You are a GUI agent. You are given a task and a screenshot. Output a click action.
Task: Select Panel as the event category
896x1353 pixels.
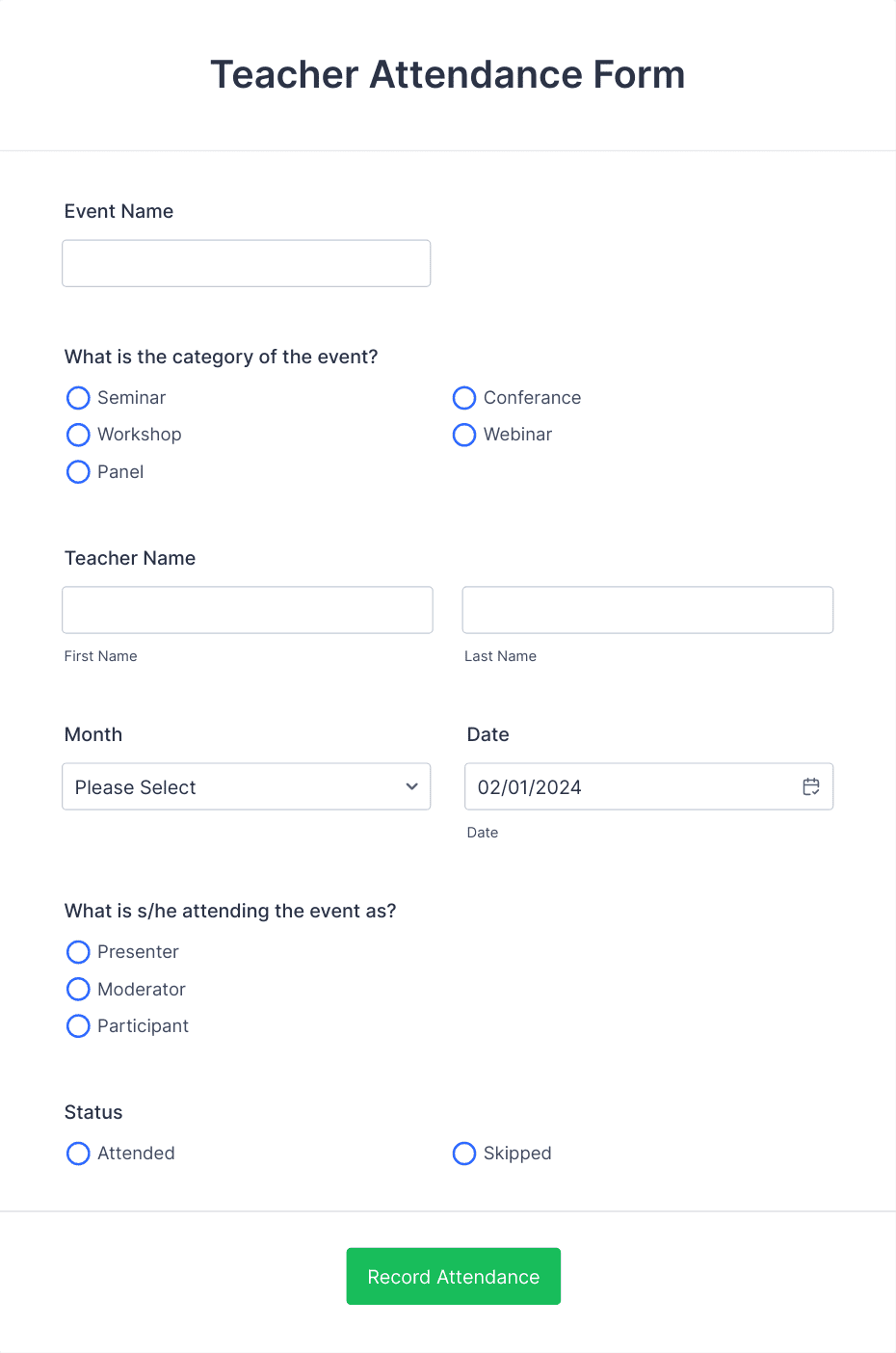pyautogui.click(x=78, y=471)
